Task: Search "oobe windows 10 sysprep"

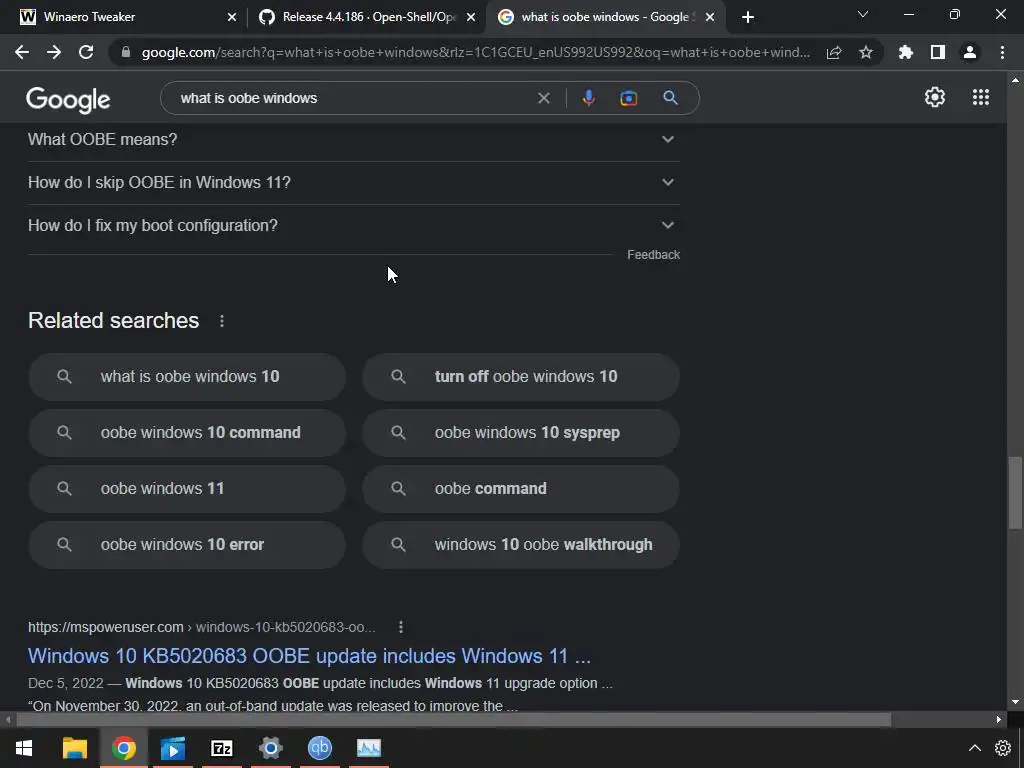Action: (521, 433)
